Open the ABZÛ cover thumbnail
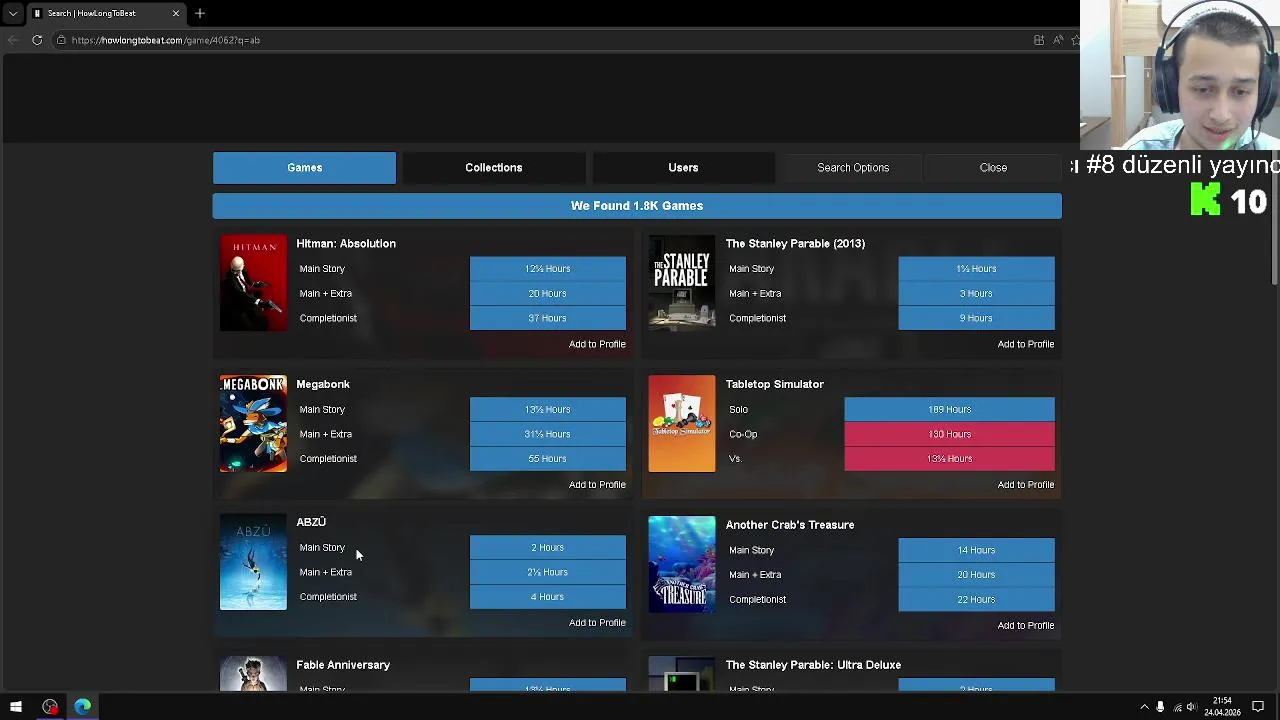This screenshot has width=1280, height=720. tap(253, 562)
